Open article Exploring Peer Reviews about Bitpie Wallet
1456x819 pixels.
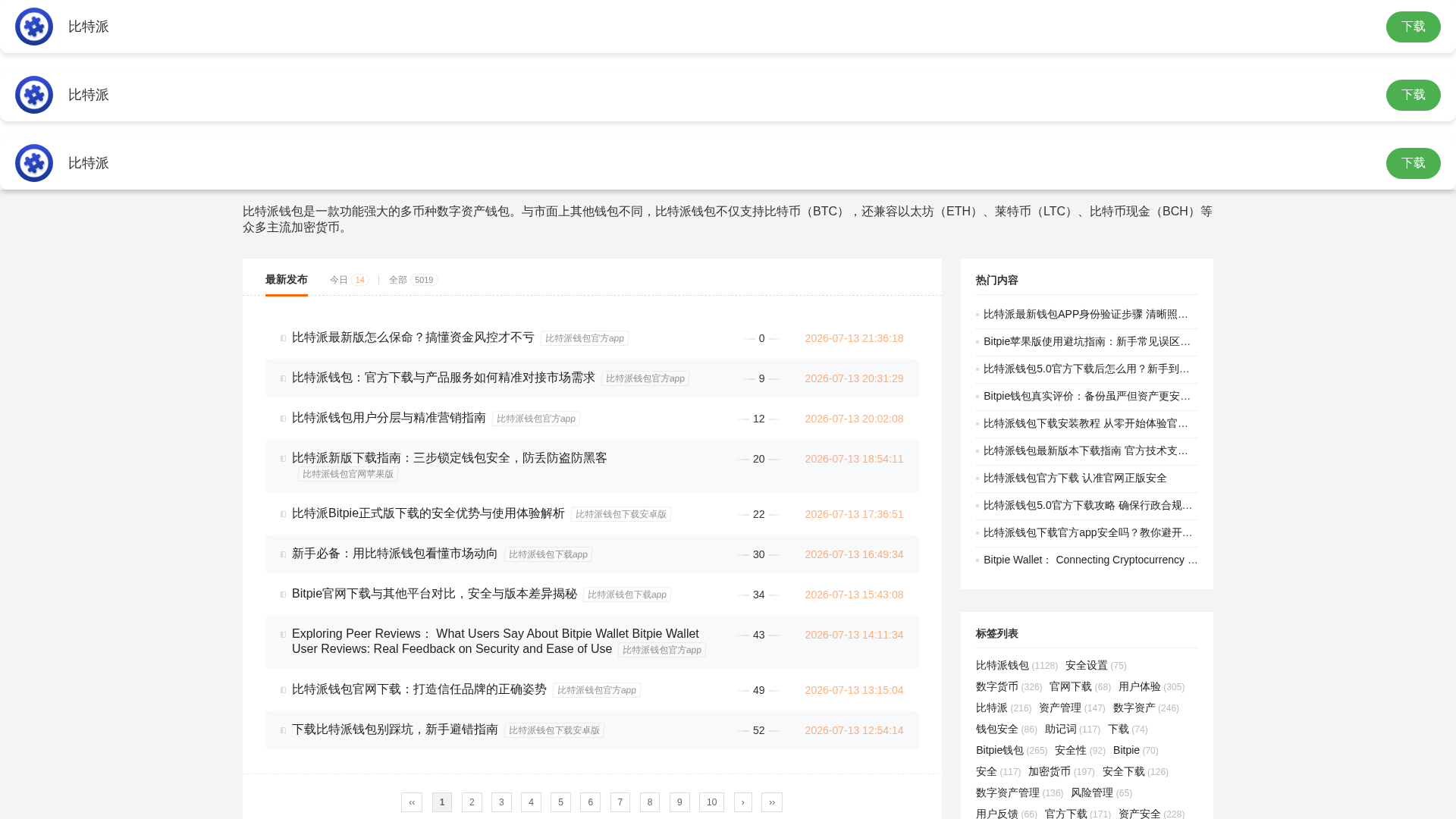(495, 642)
